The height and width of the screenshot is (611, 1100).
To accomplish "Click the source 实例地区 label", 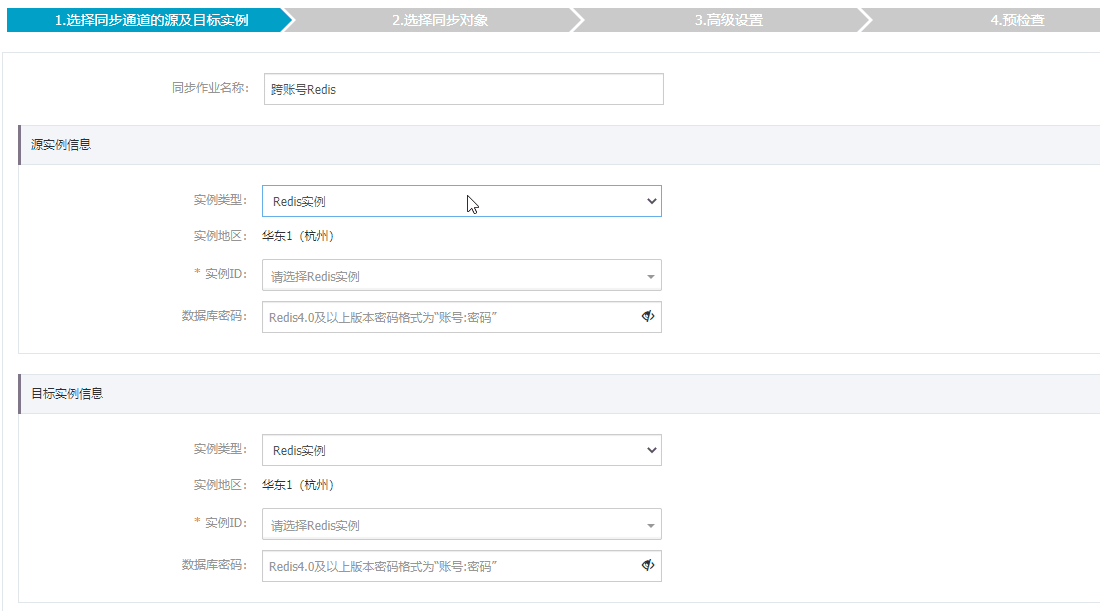I will click(x=220, y=236).
